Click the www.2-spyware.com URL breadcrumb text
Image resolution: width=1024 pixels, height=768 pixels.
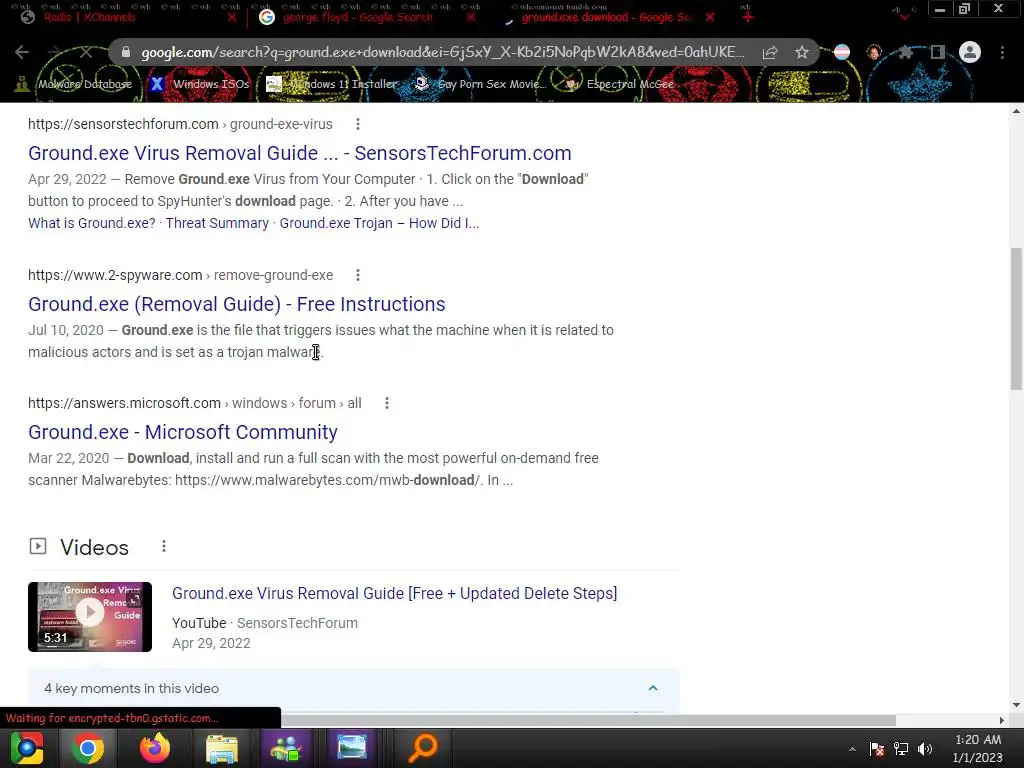click(x=180, y=275)
